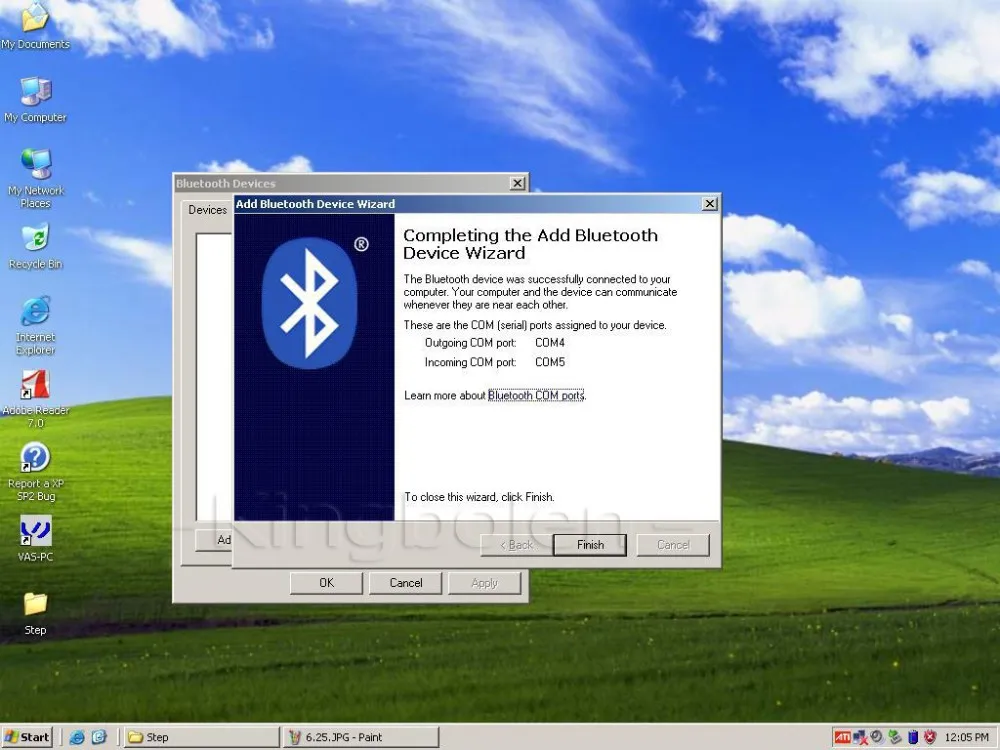Click the Safely Remove Hardware tray icon
1000x750 pixels.
895,737
